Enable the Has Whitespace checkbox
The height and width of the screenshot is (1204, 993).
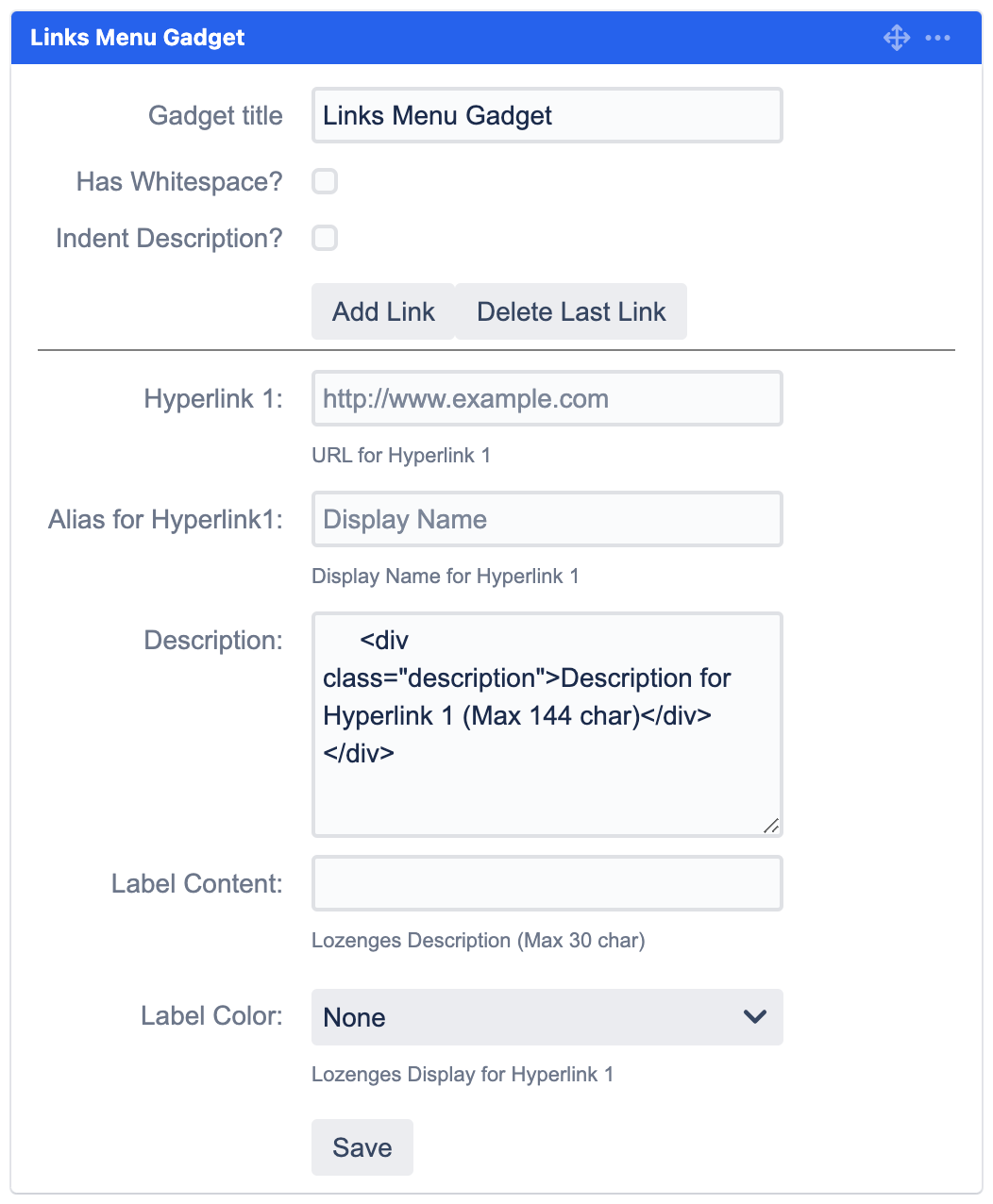325,181
